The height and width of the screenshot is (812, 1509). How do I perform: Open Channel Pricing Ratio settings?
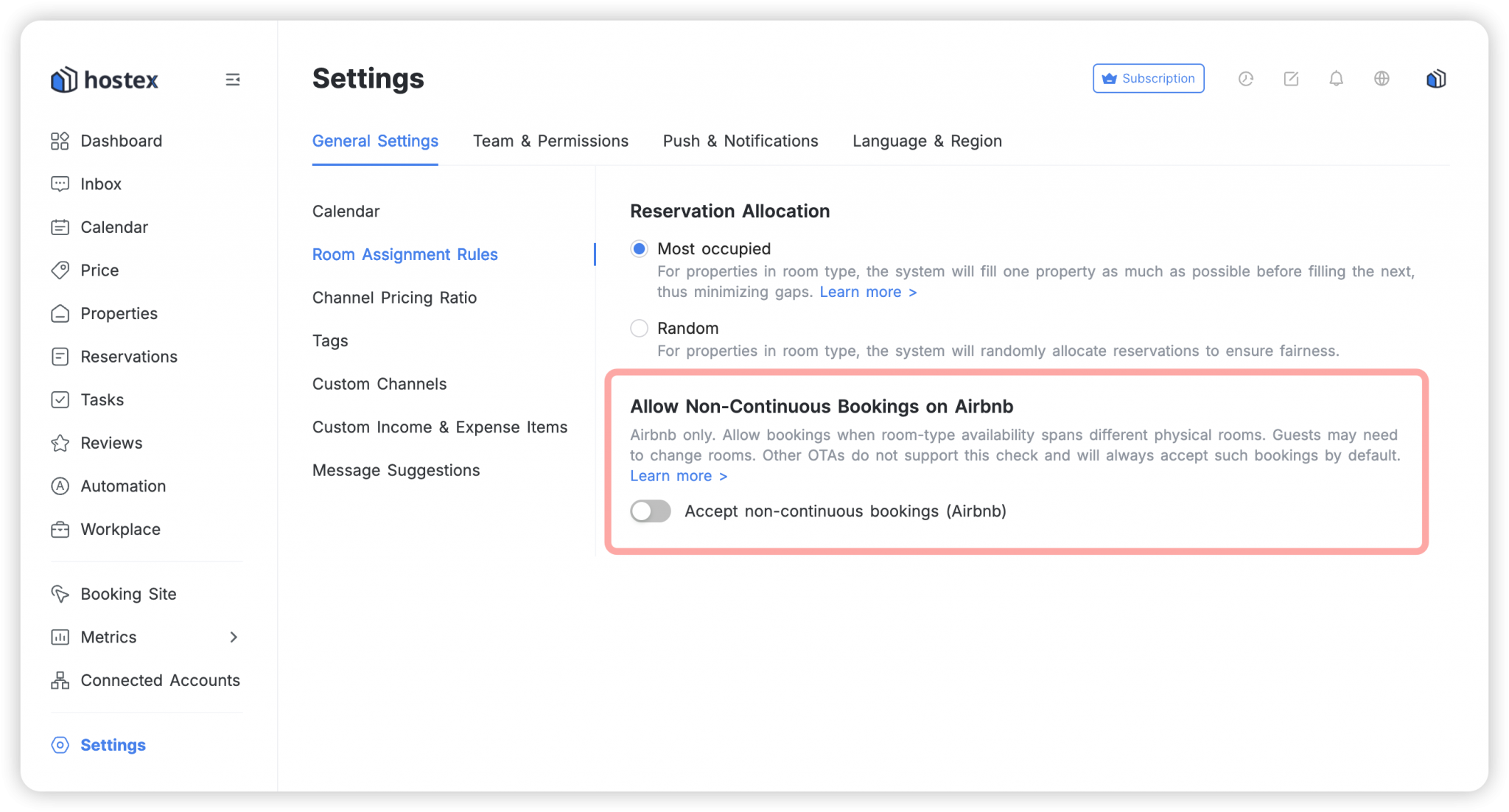tap(394, 298)
